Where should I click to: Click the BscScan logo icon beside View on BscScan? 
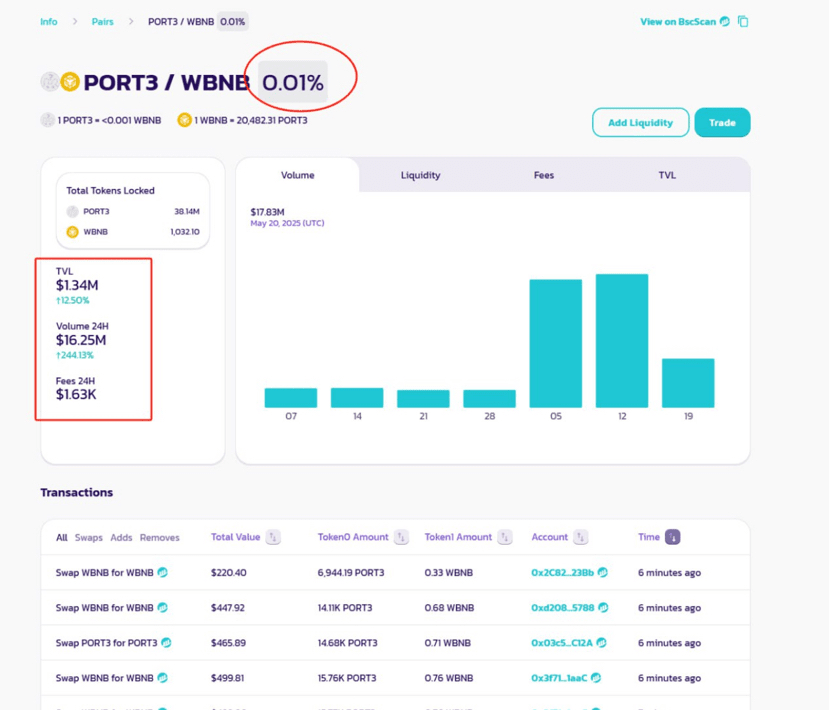pyautogui.click(x=725, y=22)
